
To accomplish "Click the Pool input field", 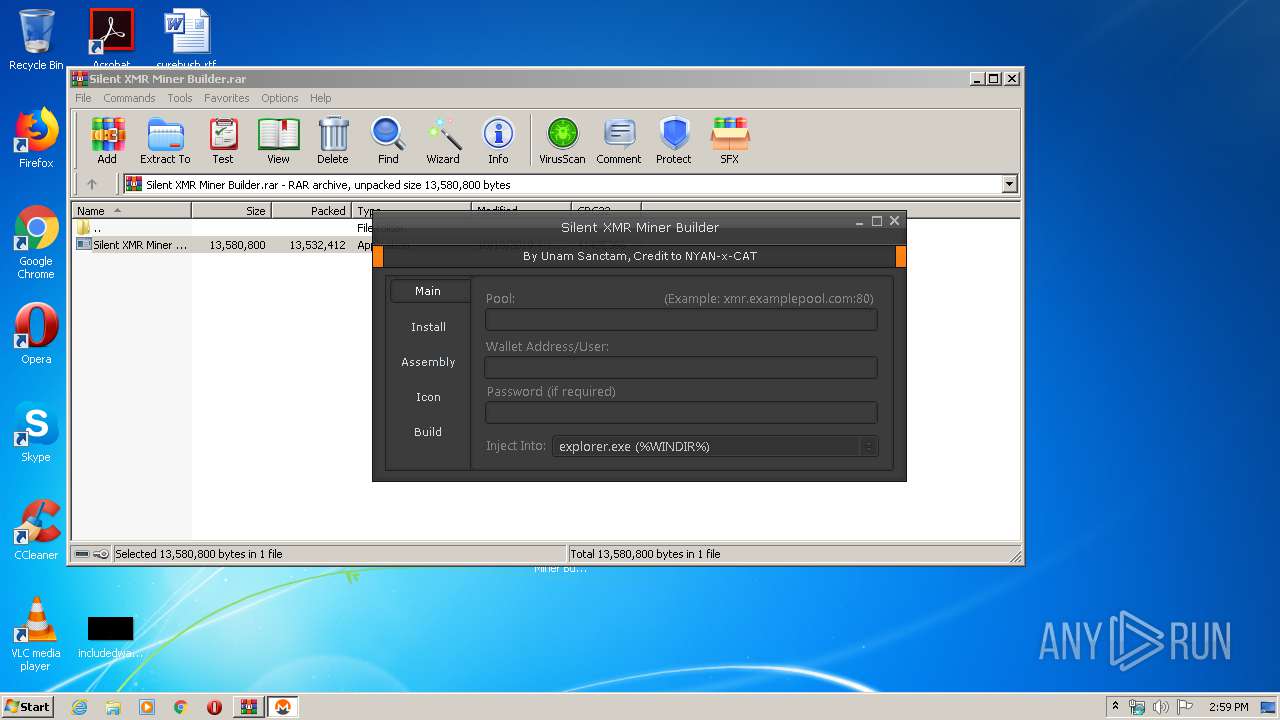I will point(681,320).
